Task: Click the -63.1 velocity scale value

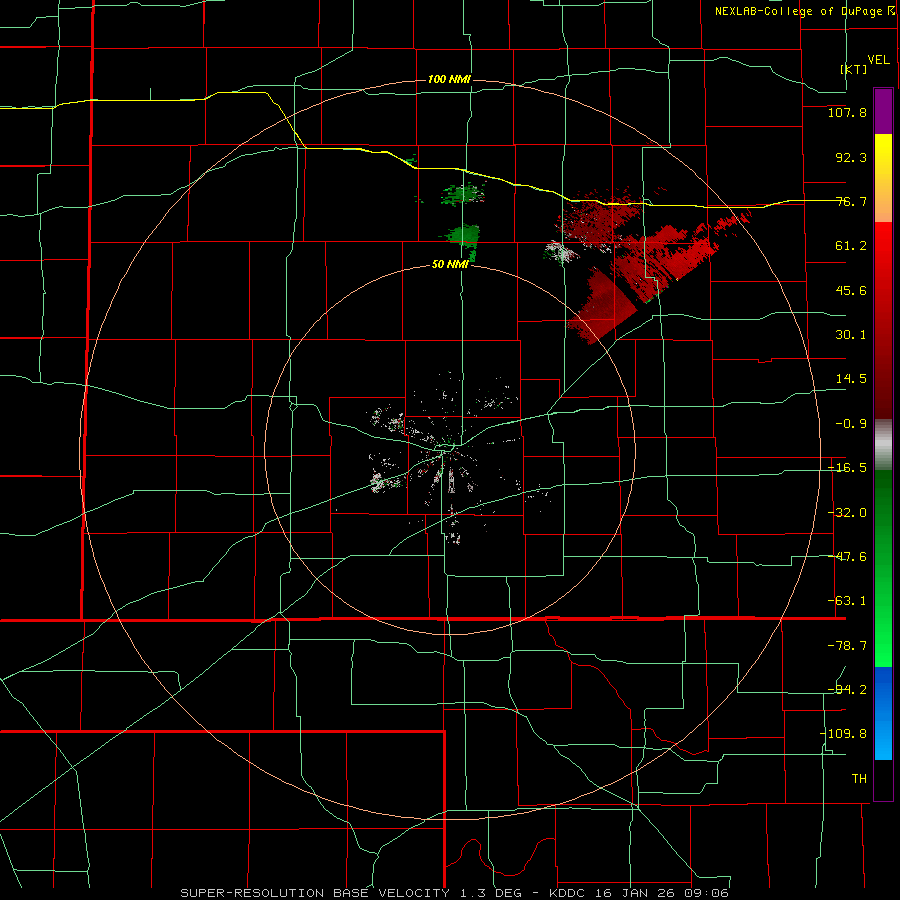Action: click(x=847, y=601)
